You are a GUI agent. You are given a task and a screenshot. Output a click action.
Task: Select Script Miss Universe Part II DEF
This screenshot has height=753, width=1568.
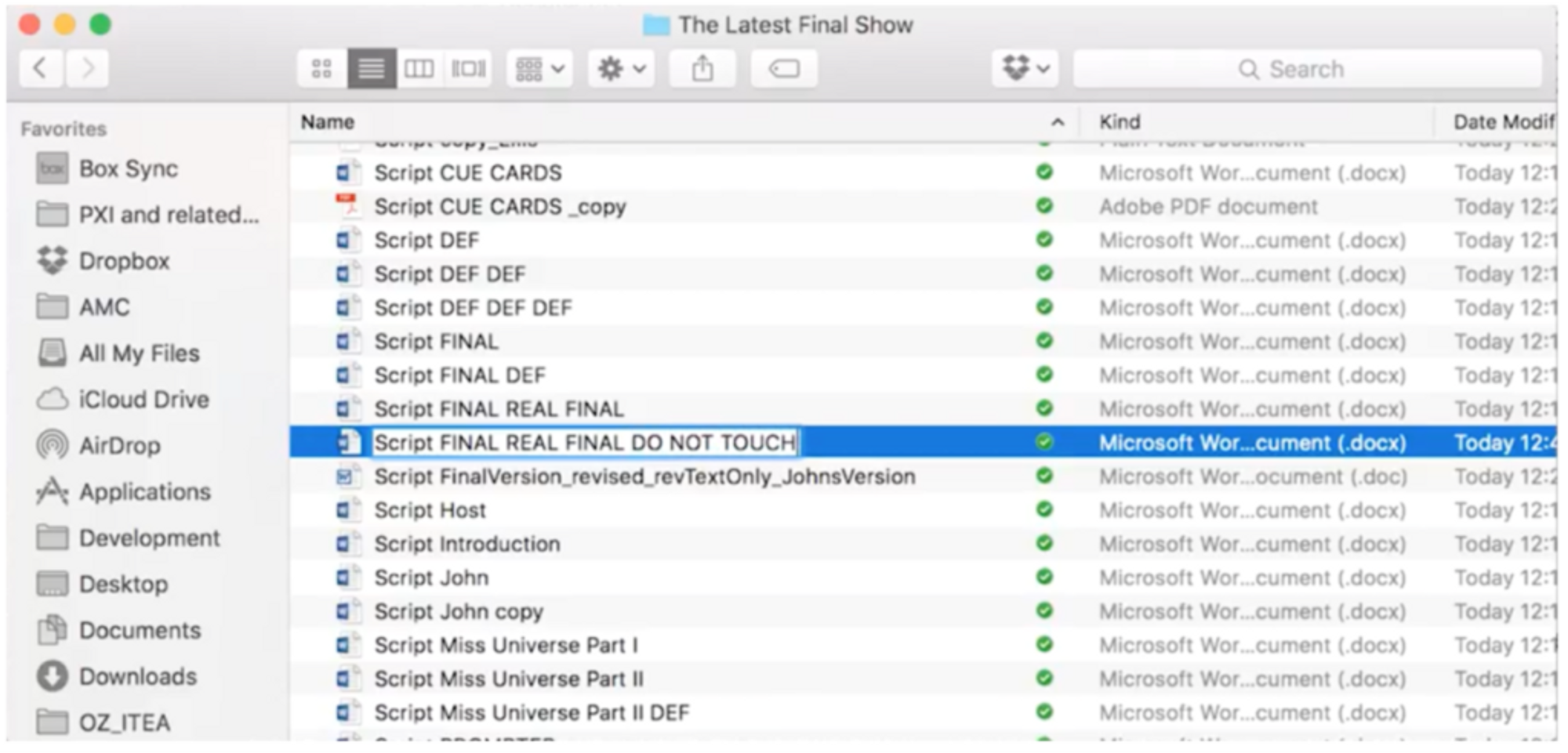[532, 712]
